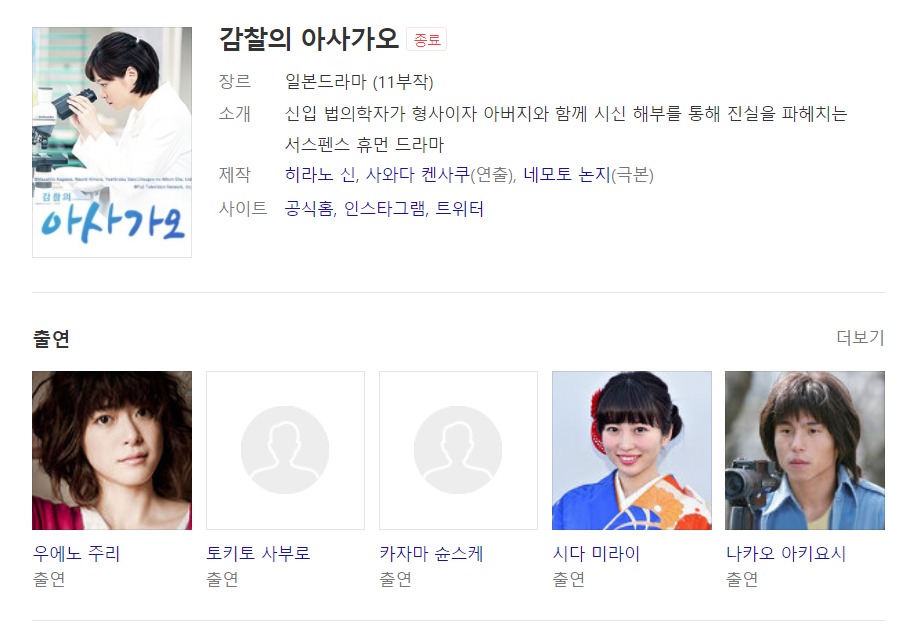Open director 히라노 신 link
The height and width of the screenshot is (632, 922).
click(x=320, y=175)
